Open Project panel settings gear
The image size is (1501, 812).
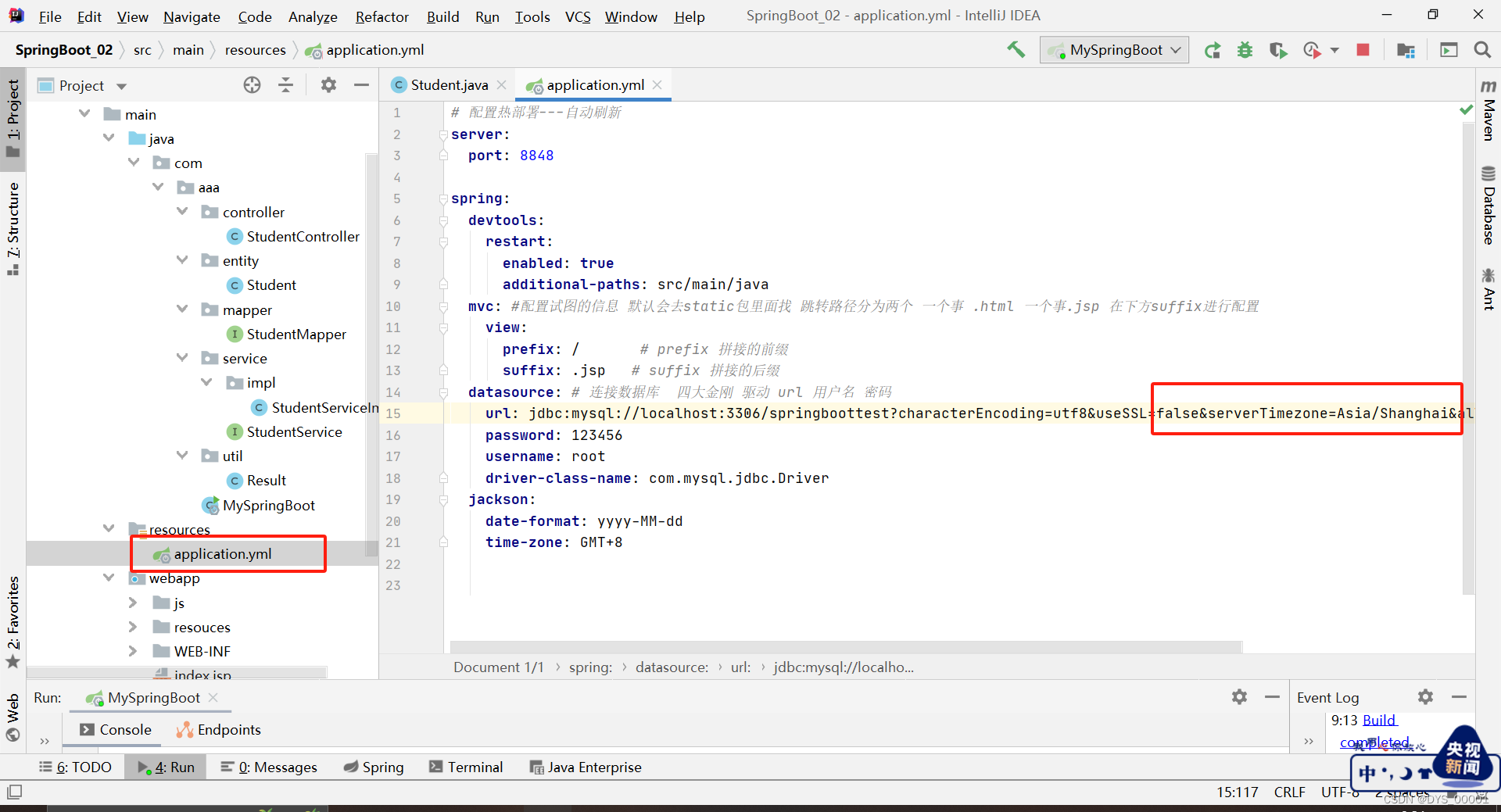328,85
